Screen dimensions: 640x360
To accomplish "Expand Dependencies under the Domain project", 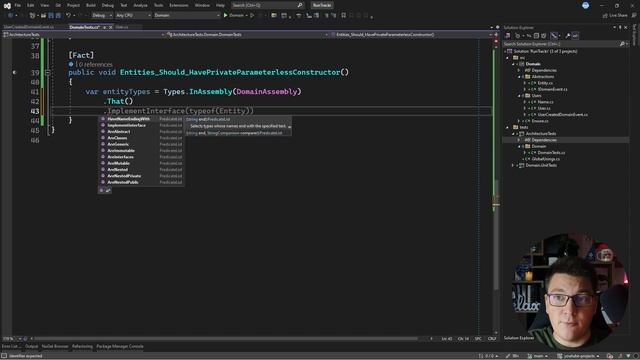I will point(520,70).
